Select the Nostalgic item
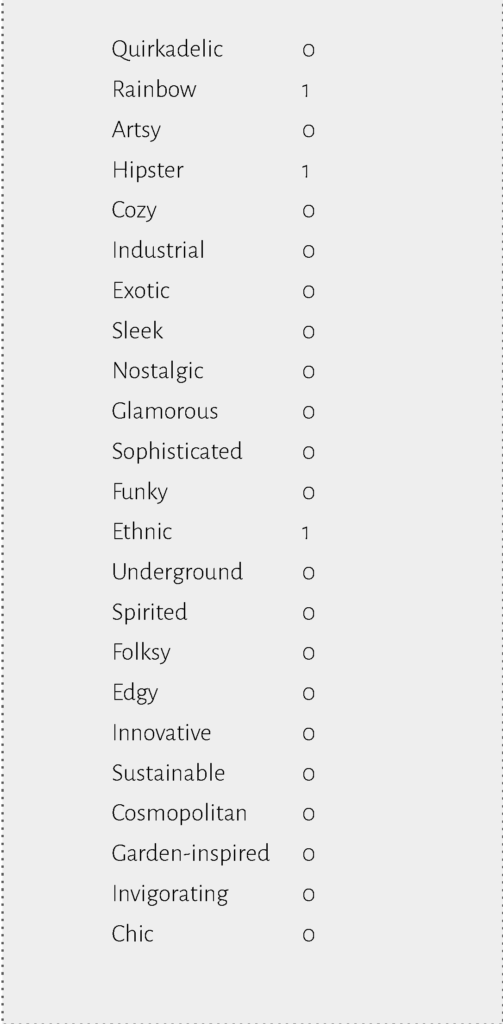 coord(157,372)
